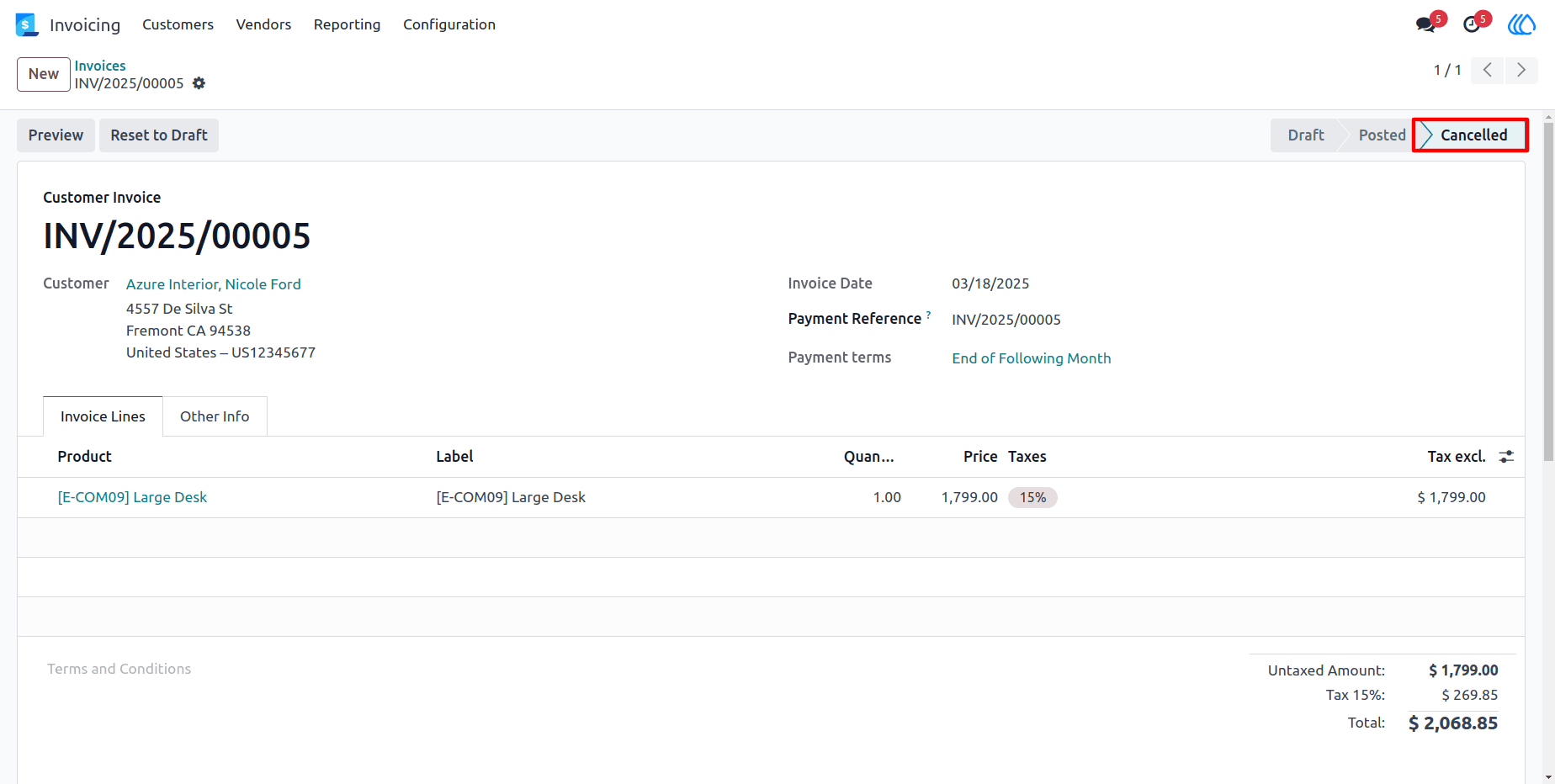Click the Preview button

click(x=56, y=135)
